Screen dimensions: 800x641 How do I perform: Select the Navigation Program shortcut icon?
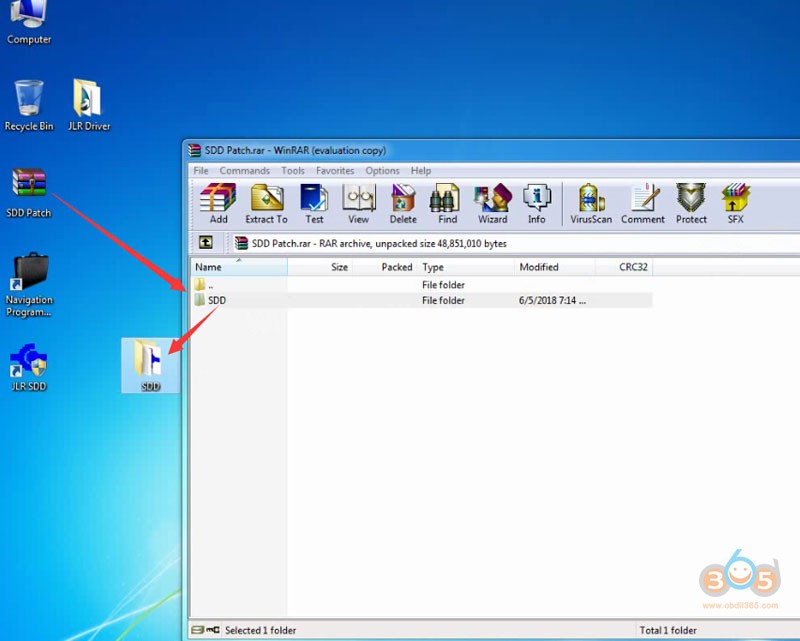click(x=29, y=285)
